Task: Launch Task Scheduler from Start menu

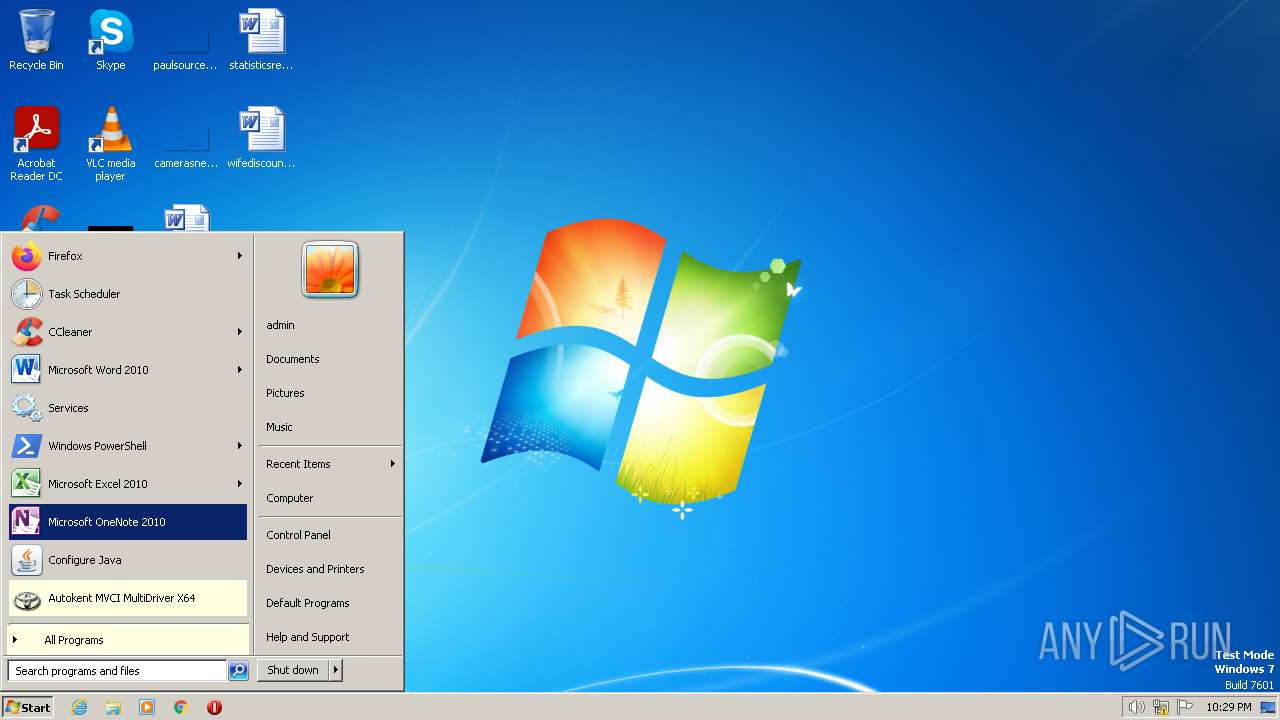Action: (128, 294)
